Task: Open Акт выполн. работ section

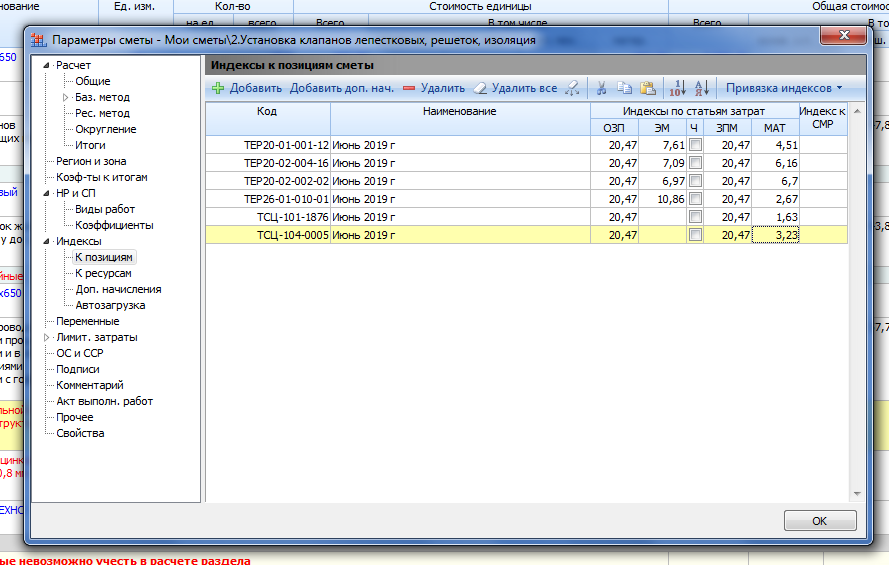Action: pyautogui.click(x=104, y=401)
